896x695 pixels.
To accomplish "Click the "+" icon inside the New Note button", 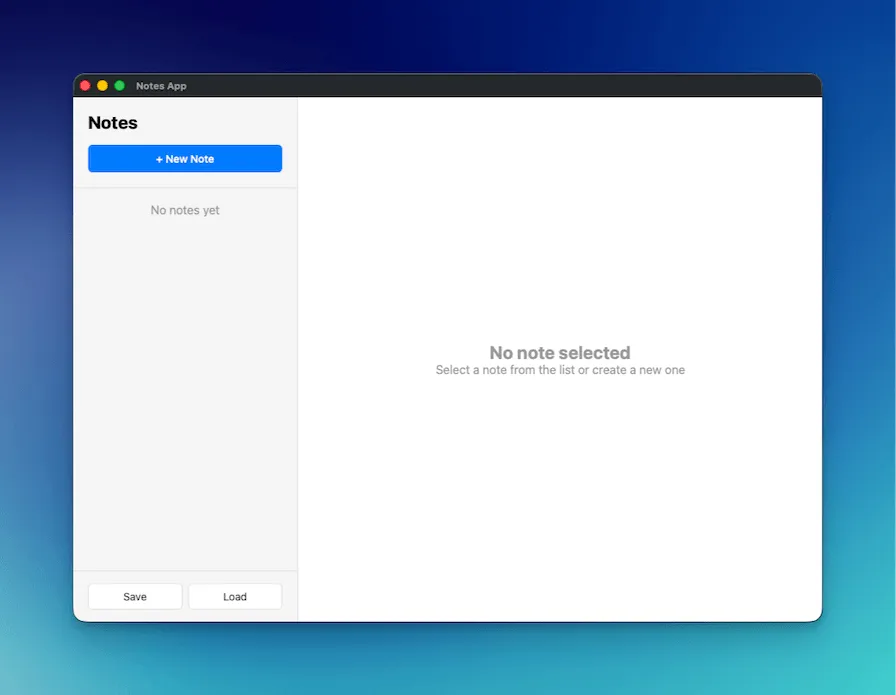I will coord(160,158).
